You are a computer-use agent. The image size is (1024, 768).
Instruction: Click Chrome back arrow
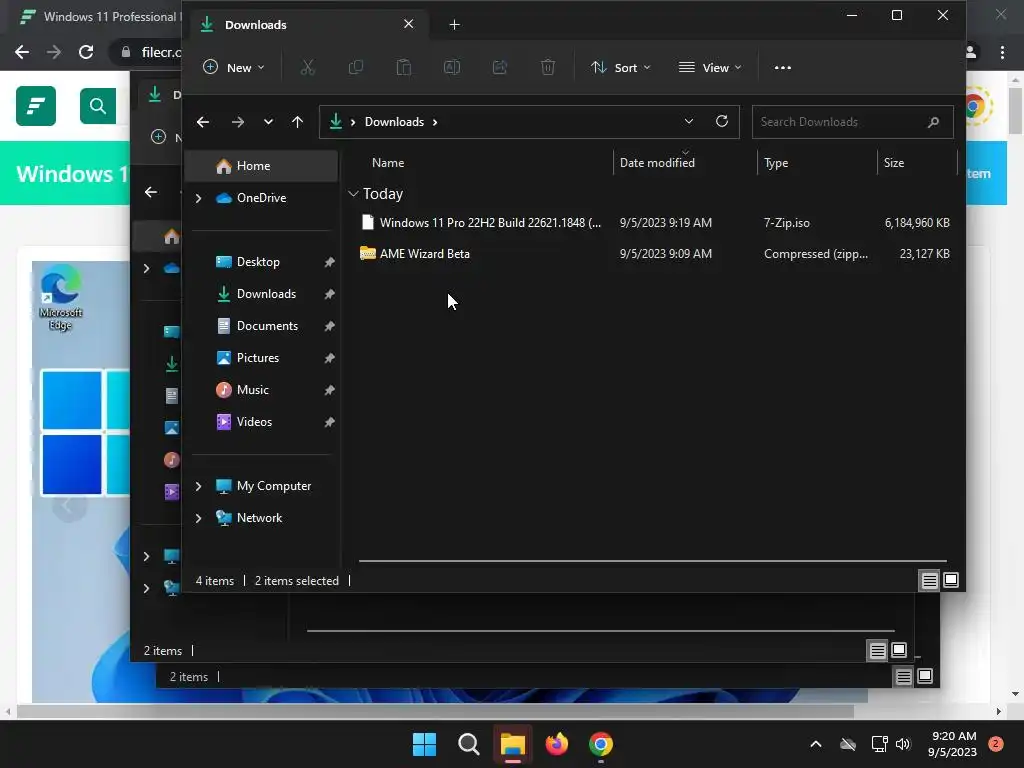tap(22, 52)
